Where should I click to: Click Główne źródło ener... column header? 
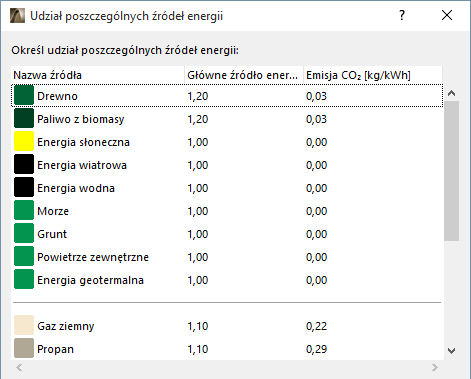tap(244, 75)
